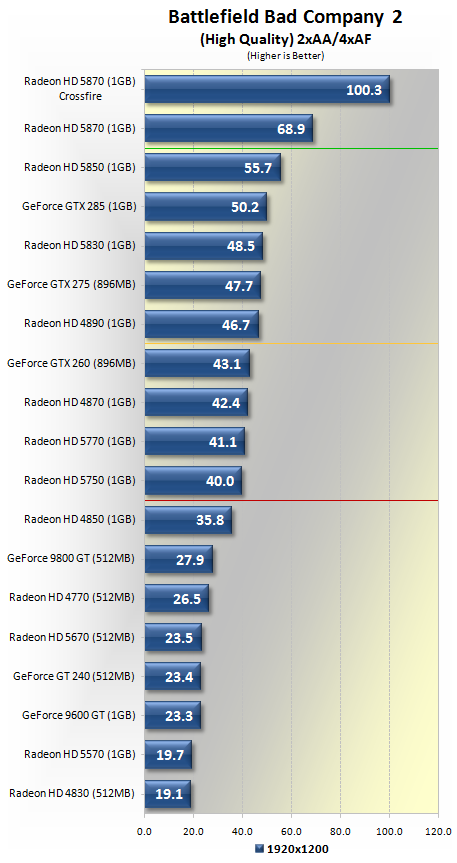The image size is (457, 863).
Task: Click the bar value 48.5
Action: tap(240, 246)
